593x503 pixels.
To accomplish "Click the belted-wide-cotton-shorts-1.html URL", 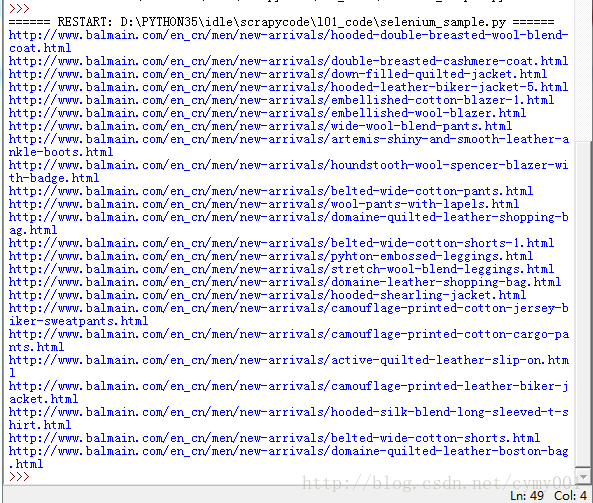I will pos(281,243).
